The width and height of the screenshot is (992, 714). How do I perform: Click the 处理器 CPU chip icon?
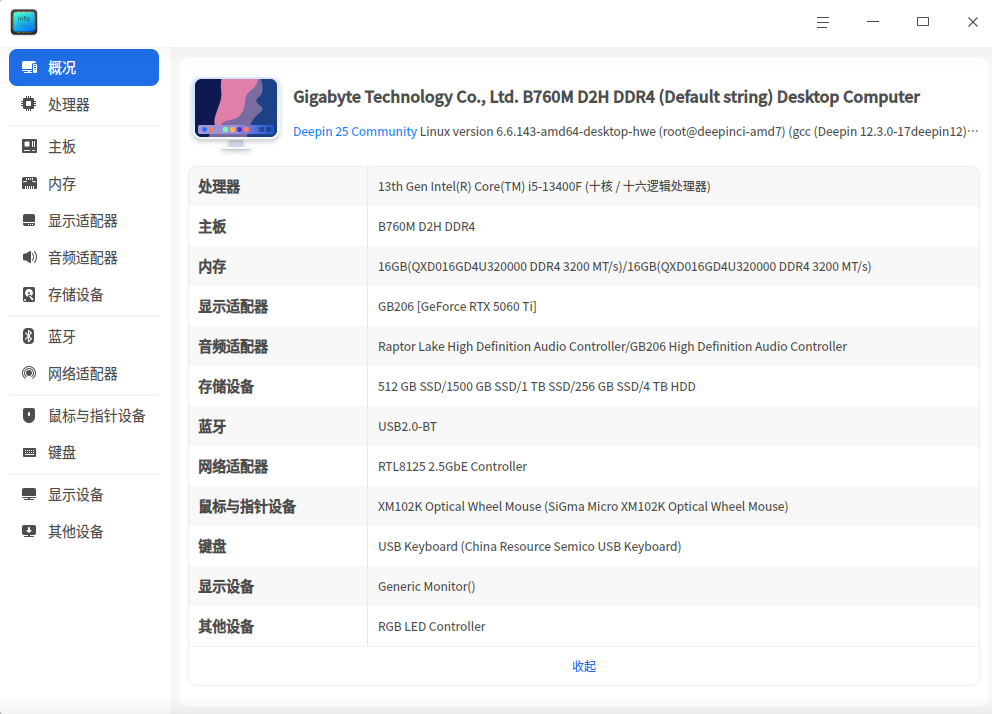(29, 104)
